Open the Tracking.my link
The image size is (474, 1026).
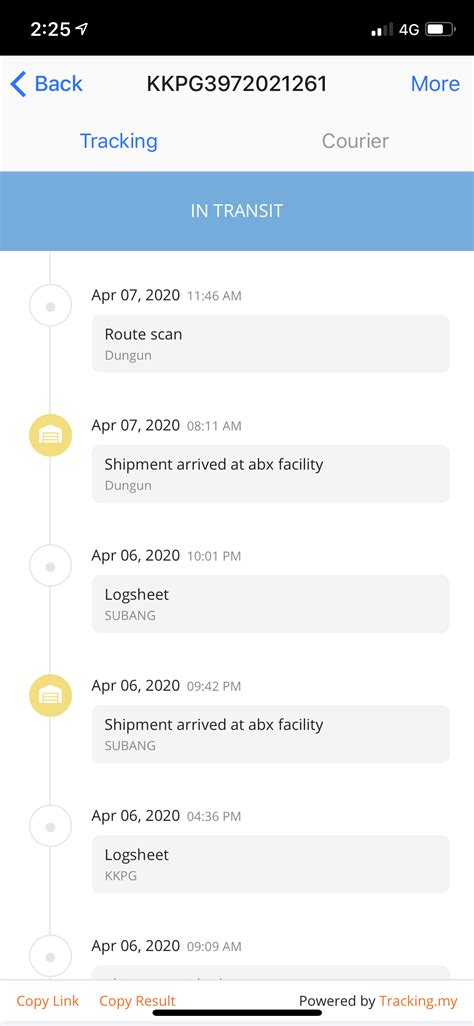coord(418,1001)
